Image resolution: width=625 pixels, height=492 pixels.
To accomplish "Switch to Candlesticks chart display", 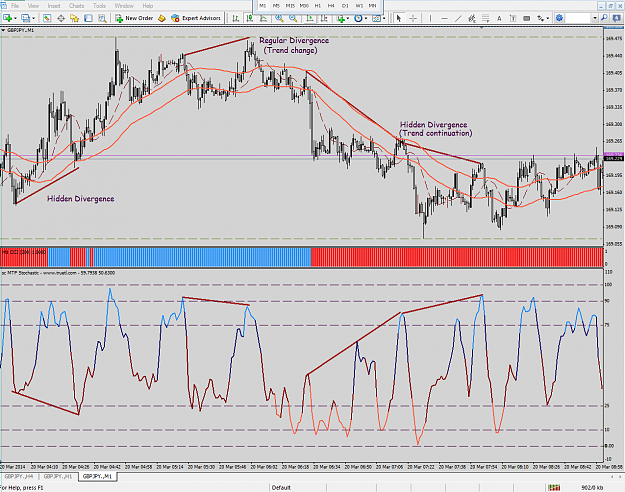I will (250, 18).
